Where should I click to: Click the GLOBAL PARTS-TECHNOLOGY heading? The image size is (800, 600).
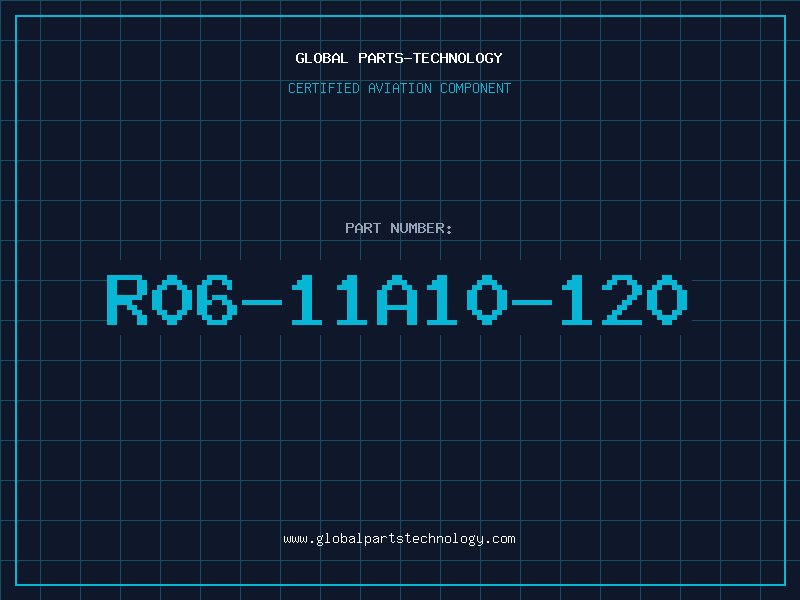coord(399,58)
